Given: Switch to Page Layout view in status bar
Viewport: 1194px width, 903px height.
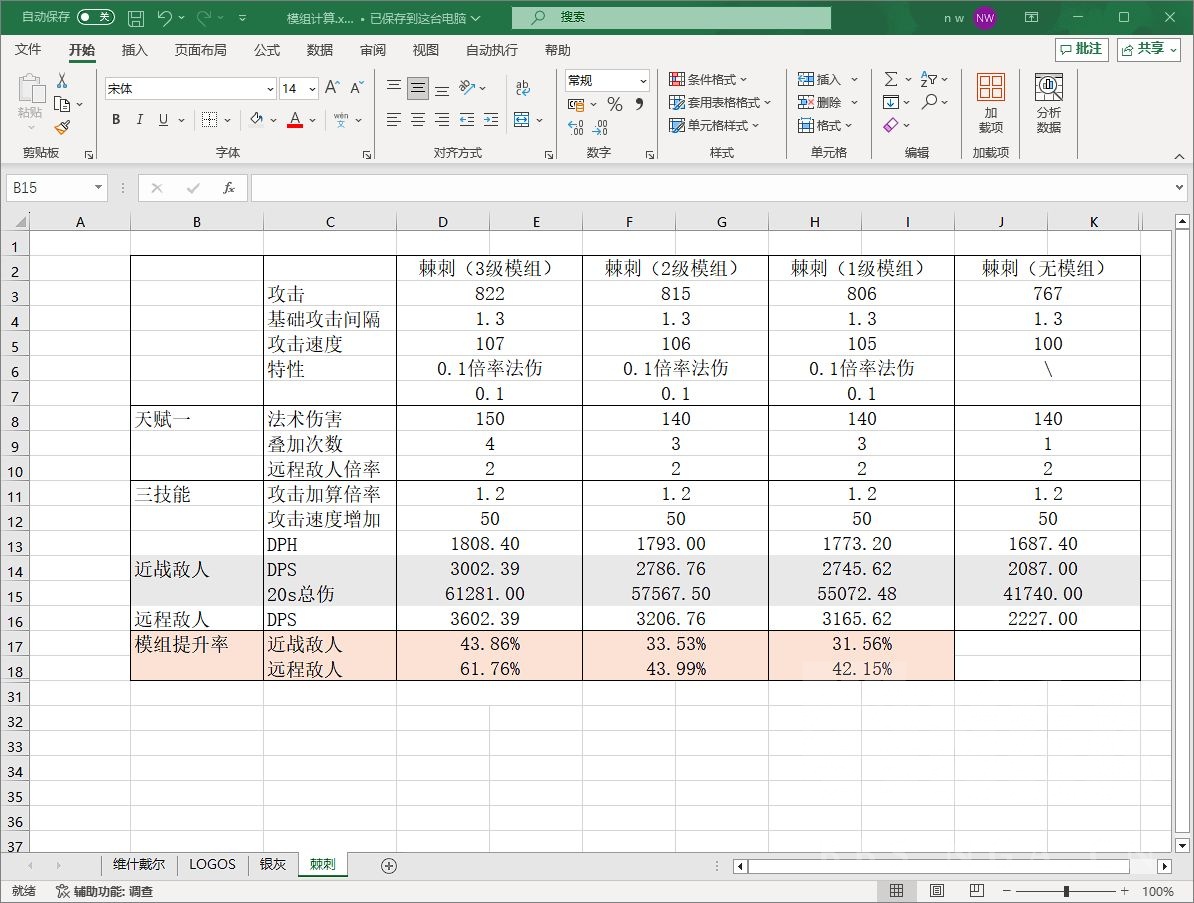Looking at the screenshot, I should [x=936, y=890].
